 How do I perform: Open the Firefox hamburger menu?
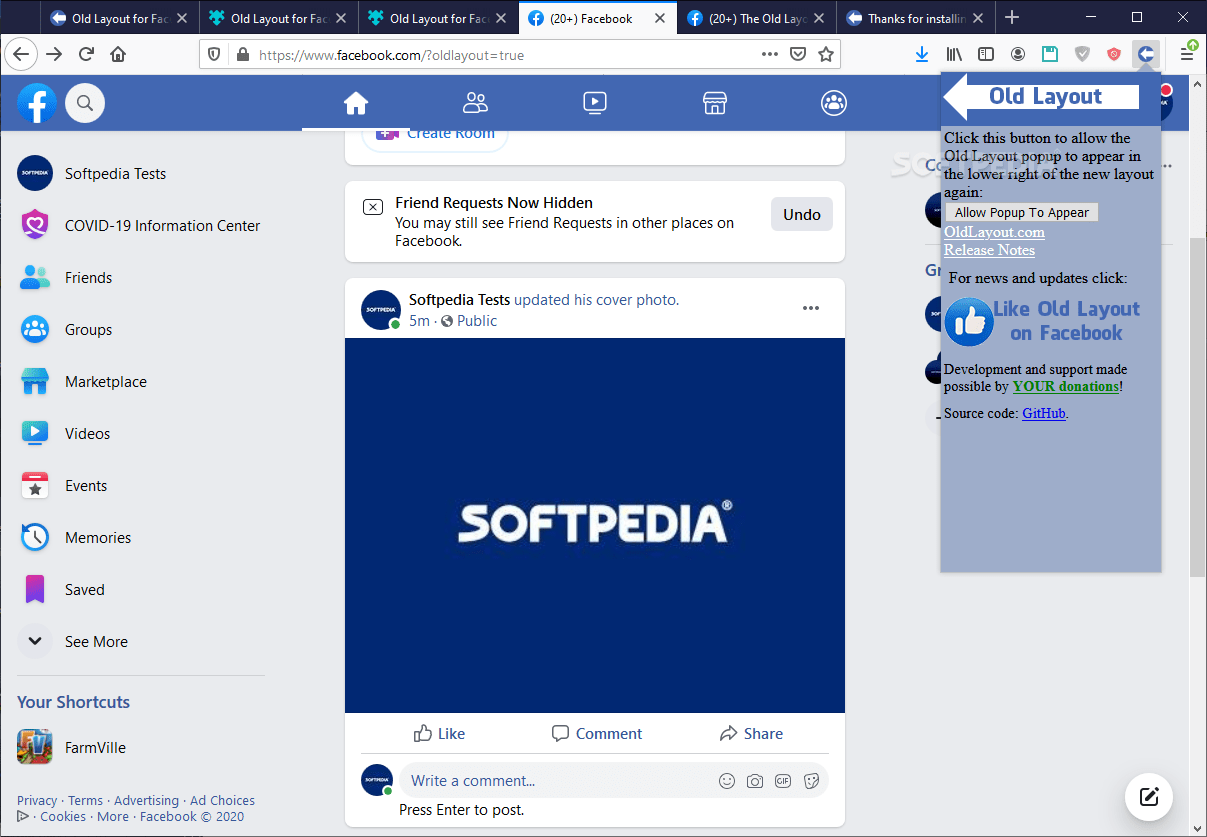1188,54
